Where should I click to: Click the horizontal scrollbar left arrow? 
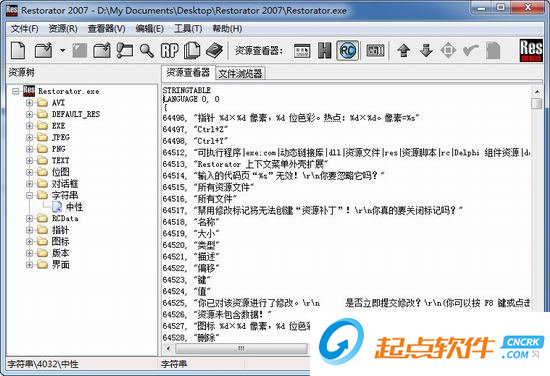169,348
